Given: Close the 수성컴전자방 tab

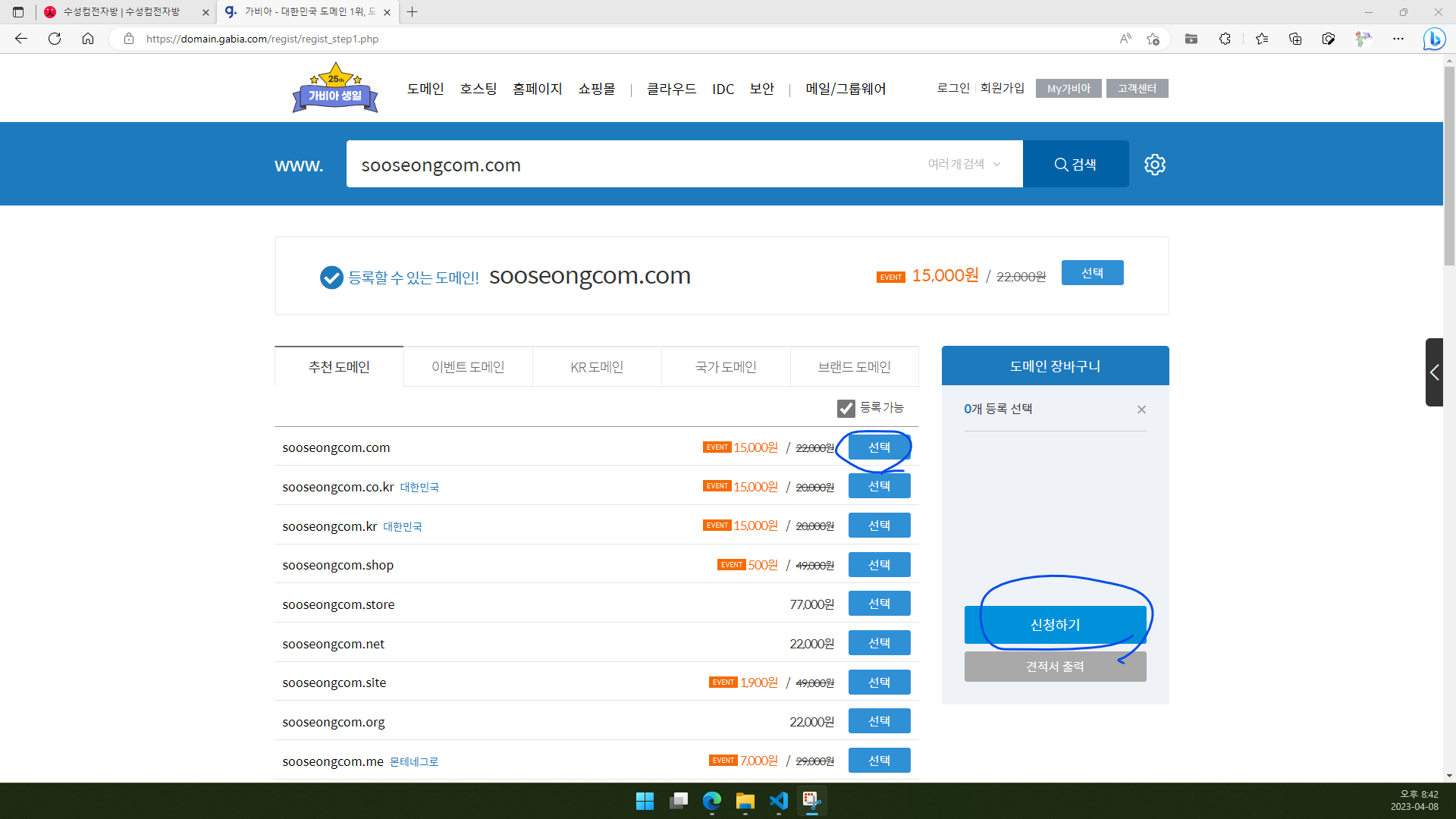Looking at the screenshot, I should pos(206,12).
